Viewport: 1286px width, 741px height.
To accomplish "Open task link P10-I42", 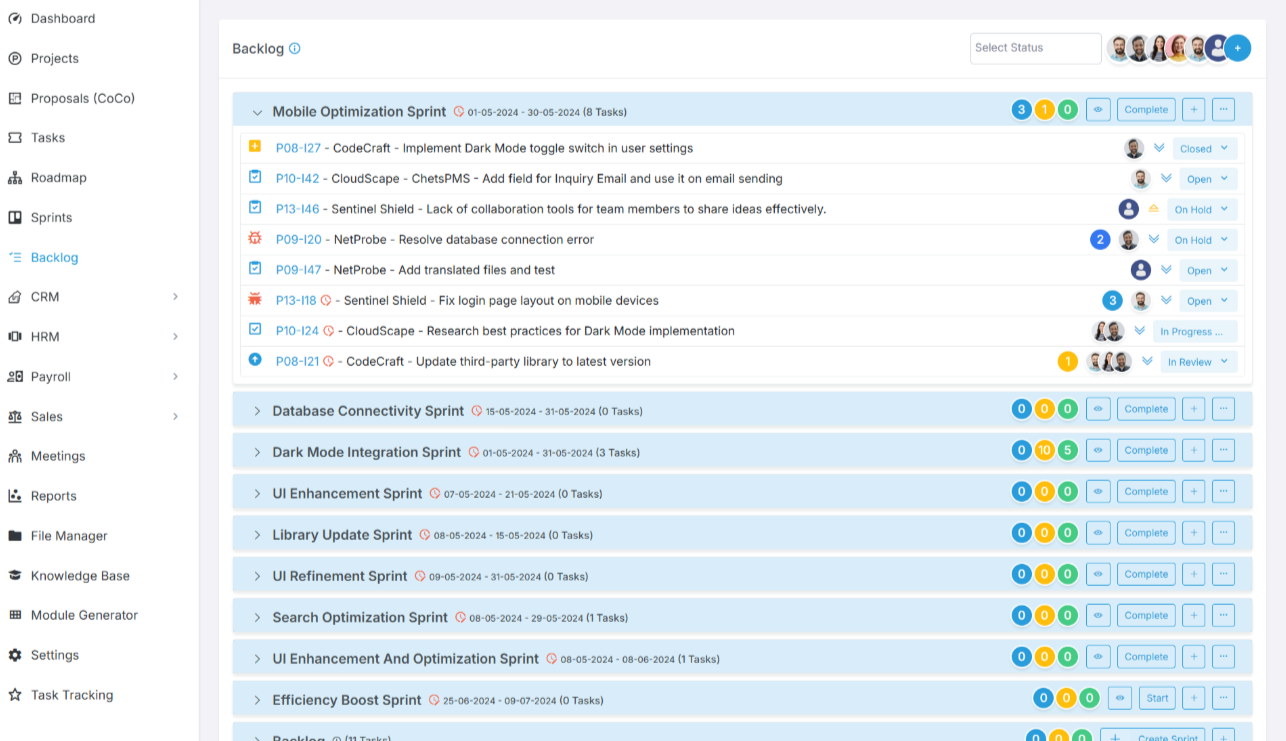I will pos(297,179).
